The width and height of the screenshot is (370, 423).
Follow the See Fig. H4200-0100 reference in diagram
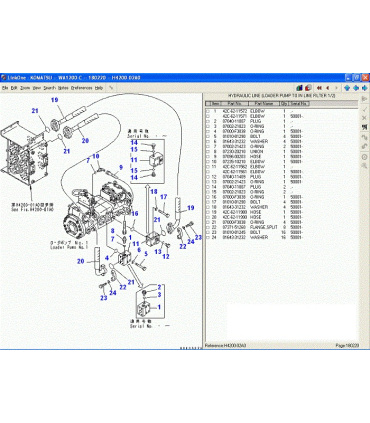click(x=32, y=210)
